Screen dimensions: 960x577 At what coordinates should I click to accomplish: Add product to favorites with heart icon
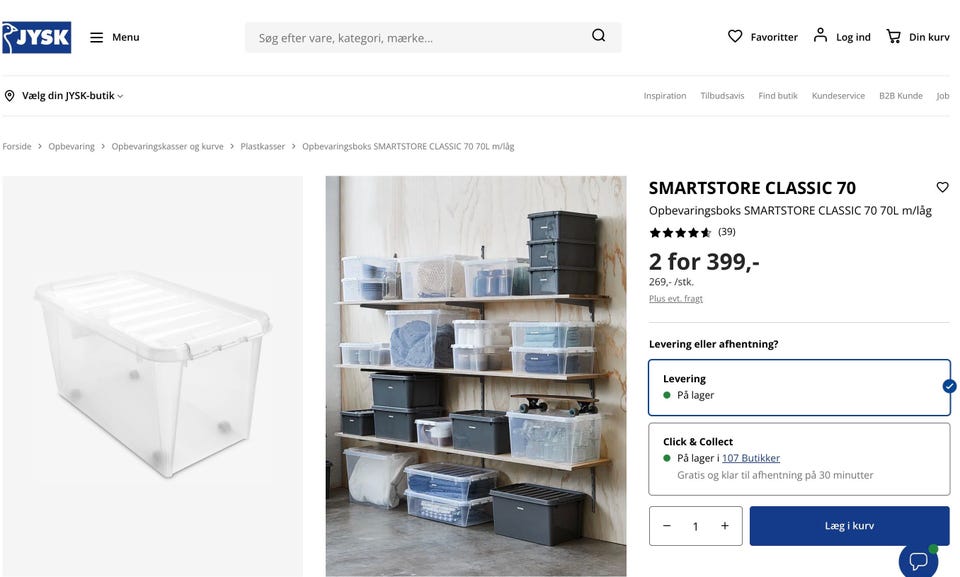(942, 187)
